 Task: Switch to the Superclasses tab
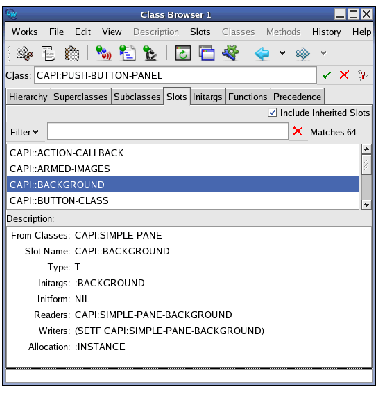(80, 97)
